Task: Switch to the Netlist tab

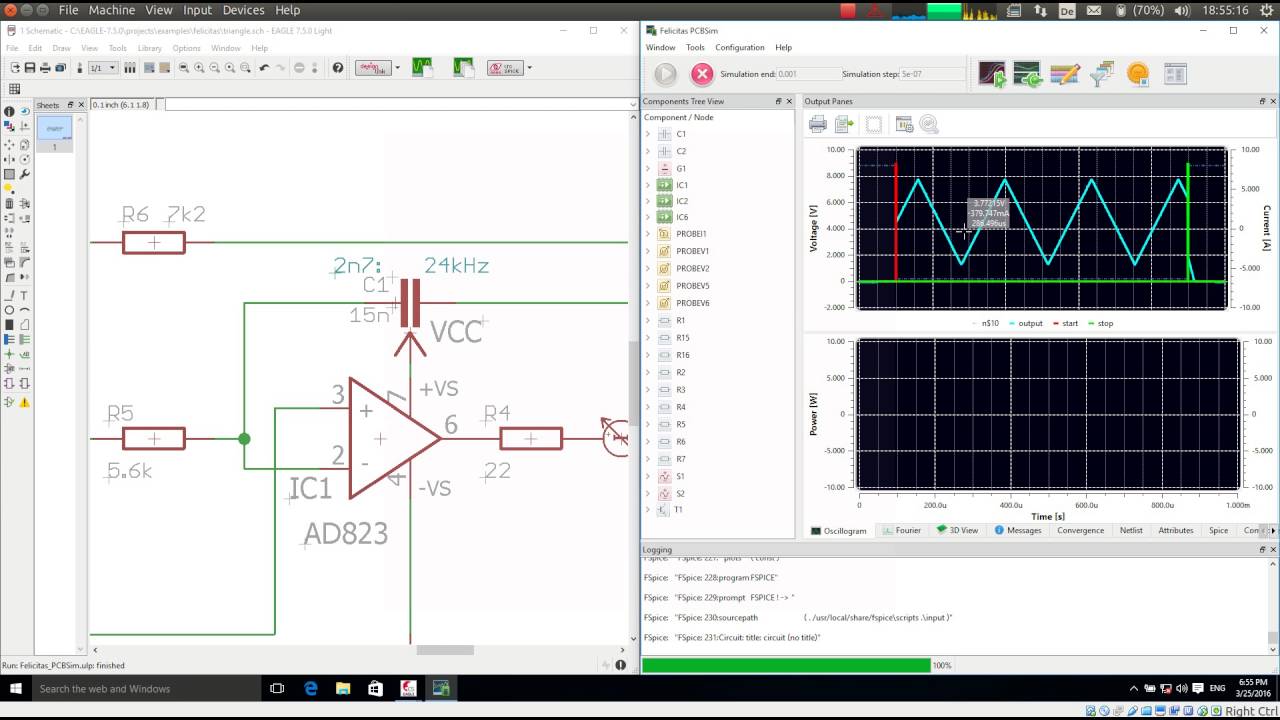Action: coord(1131,530)
